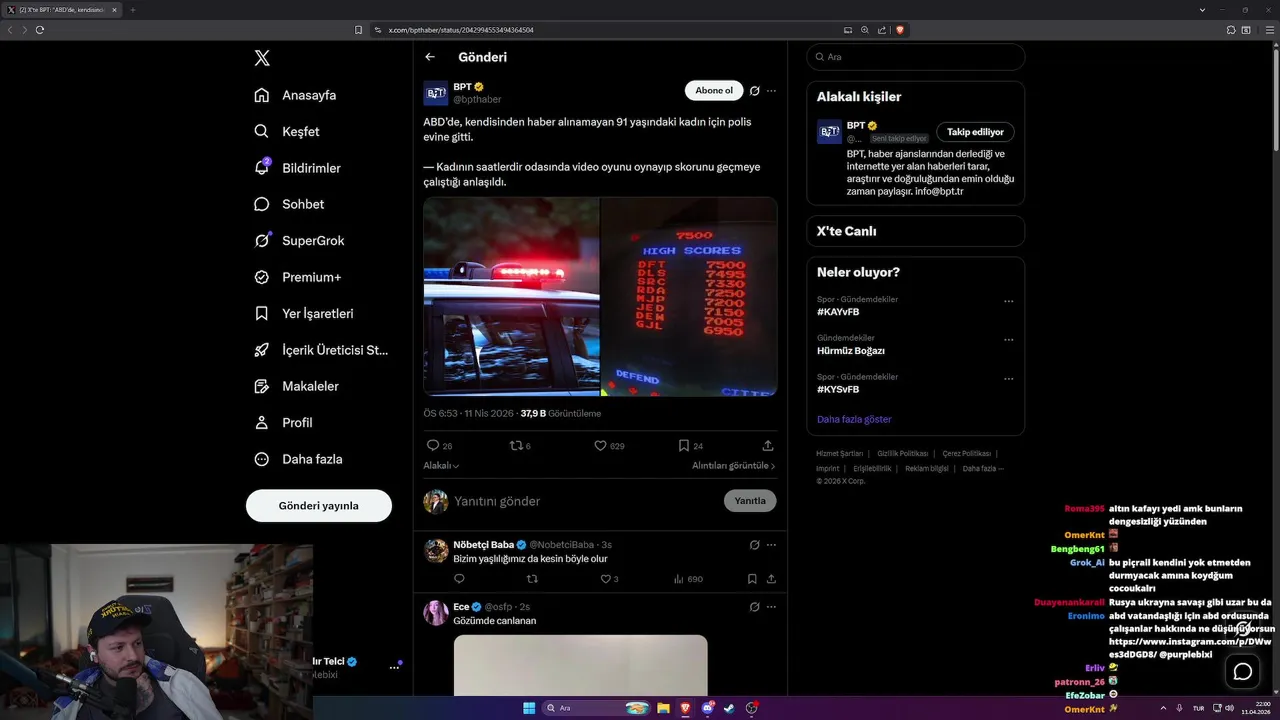The image size is (1280, 720).
Task: Click Alıntıları görüntüle link
Action: (x=734, y=465)
